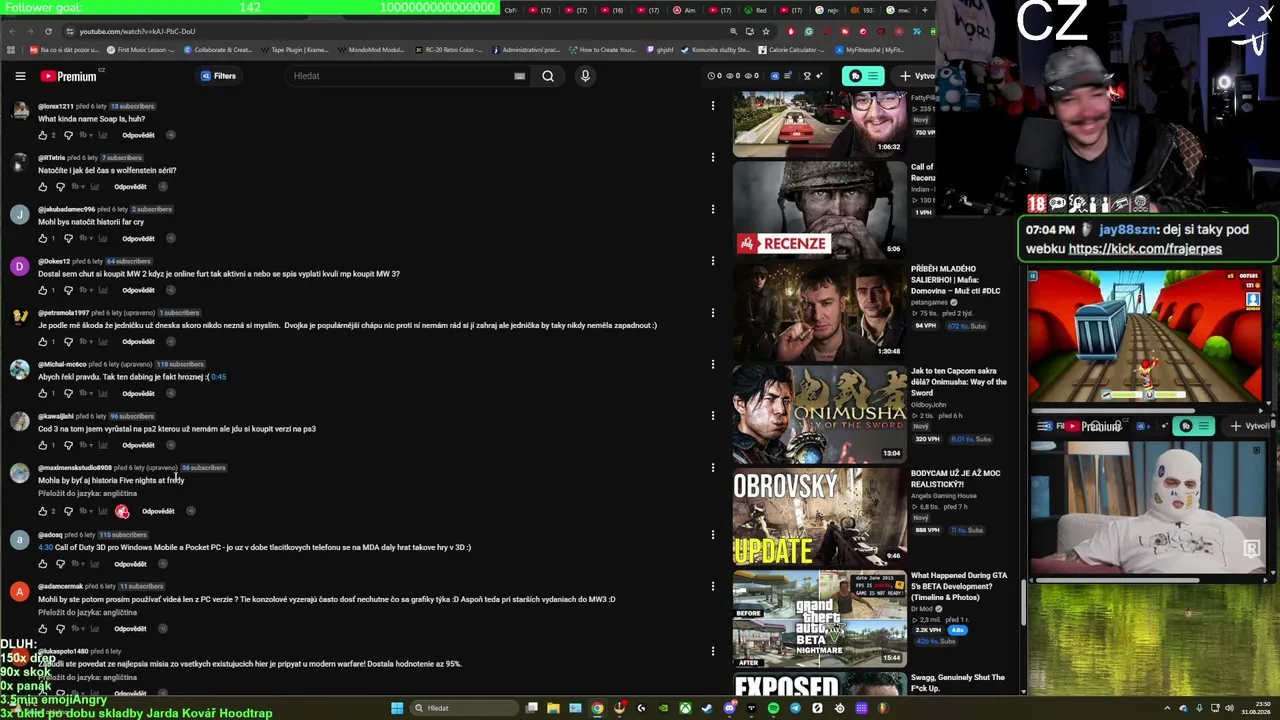Translate @maximenskstudio8908 comment to English
Screen dimensions: 1280x720
tap(87, 493)
